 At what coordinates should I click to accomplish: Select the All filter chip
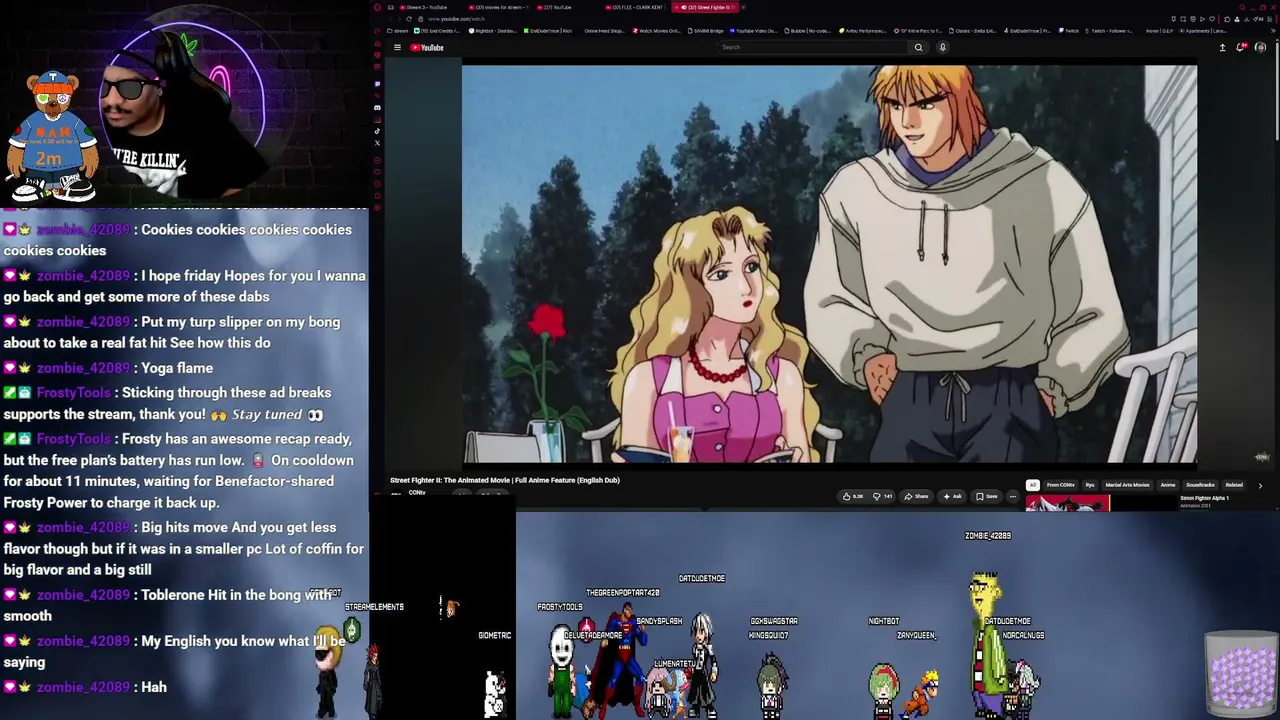click(x=1033, y=485)
